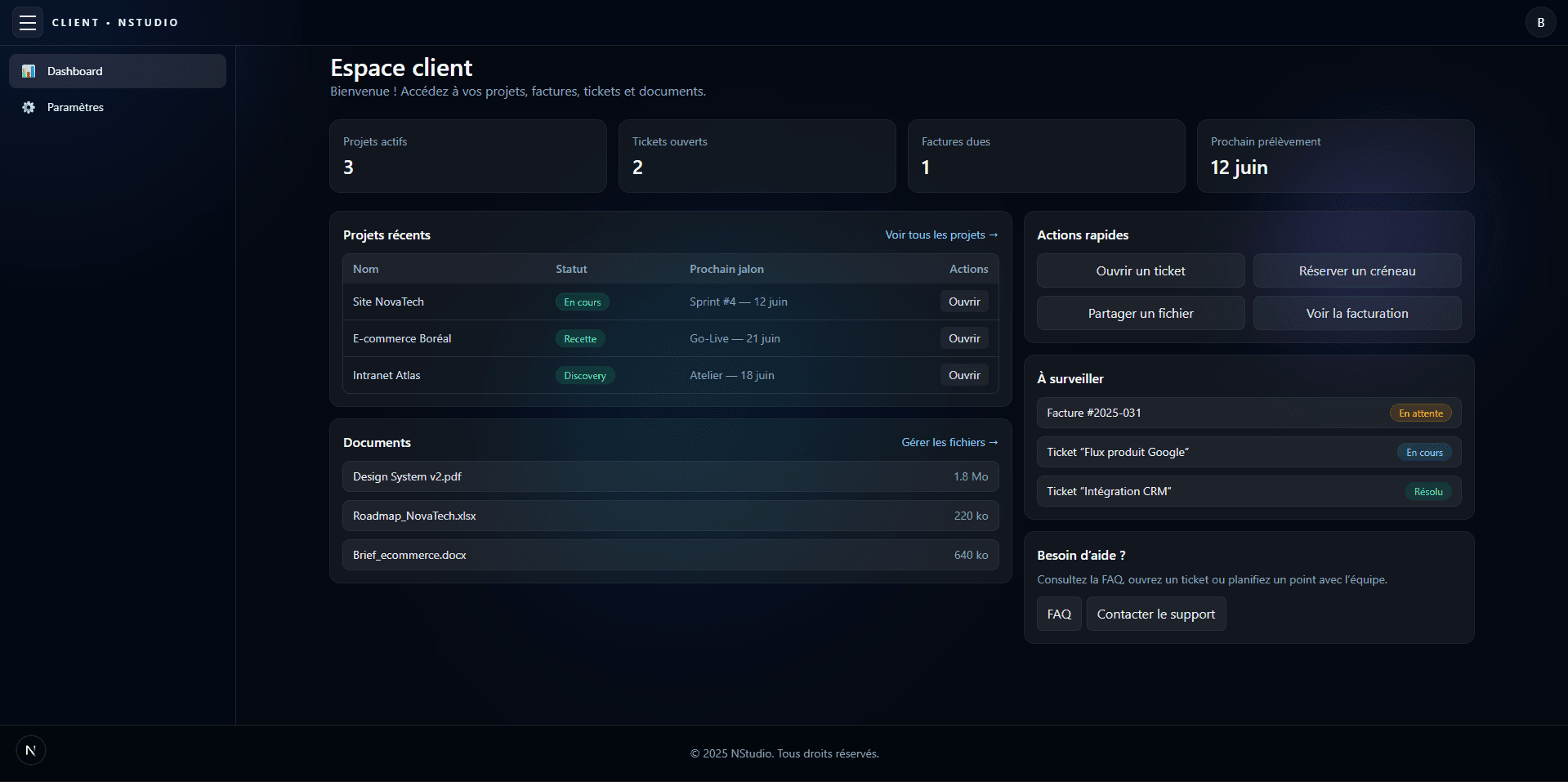Click the Dashboard chart icon in sidebar
This screenshot has width=1568, height=782.
(29, 71)
